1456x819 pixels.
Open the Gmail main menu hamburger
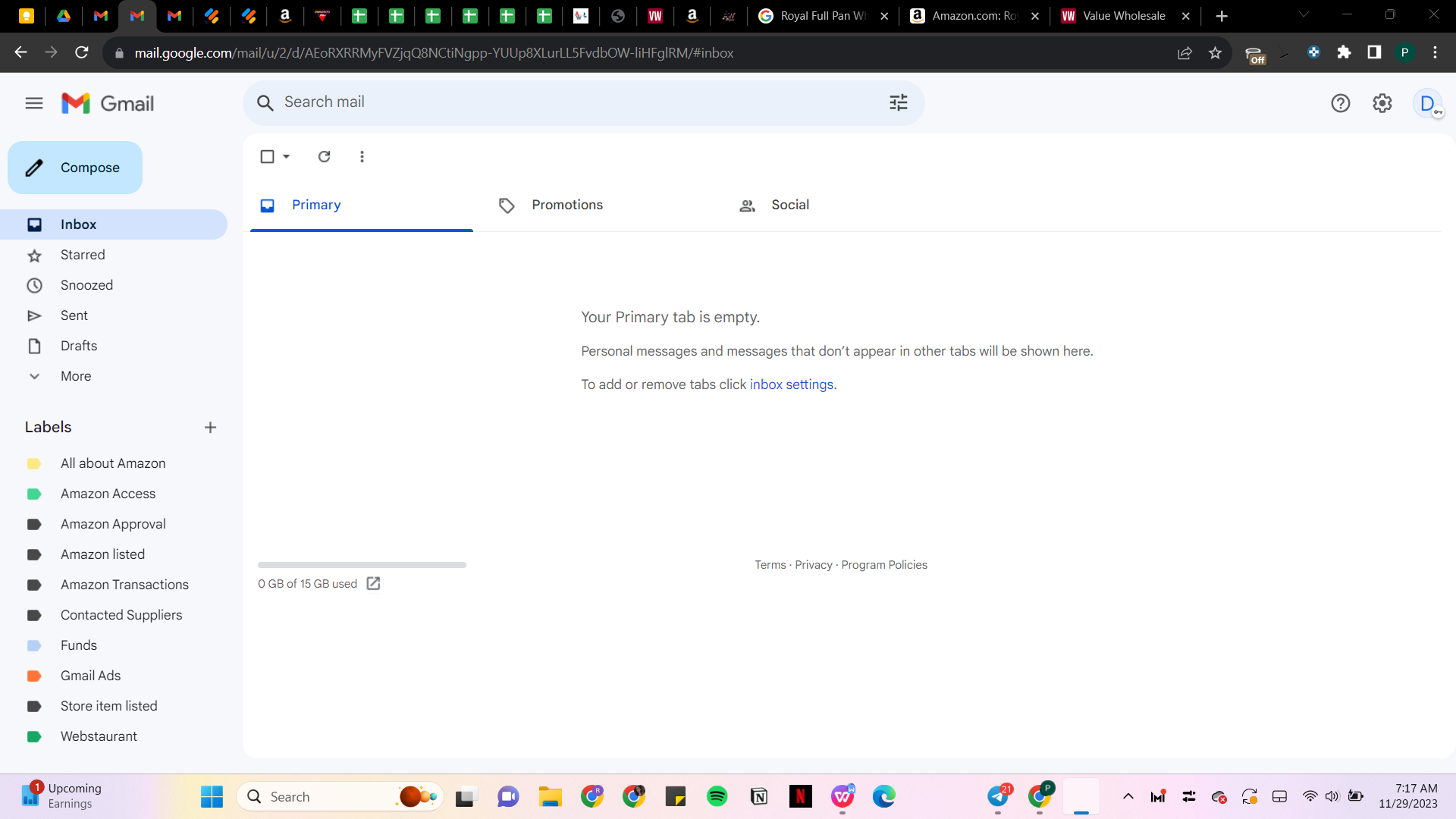pyautogui.click(x=34, y=103)
